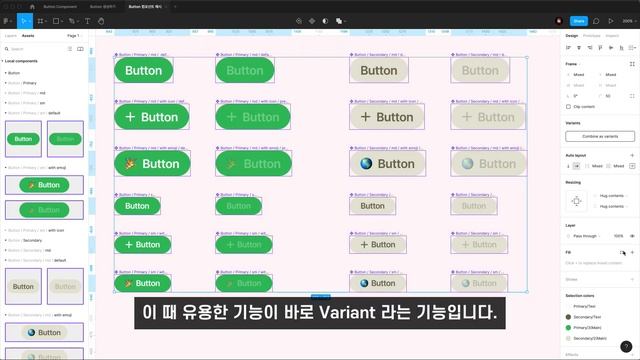
Task: Switch to the Assets tab
Action: tap(28, 36)
